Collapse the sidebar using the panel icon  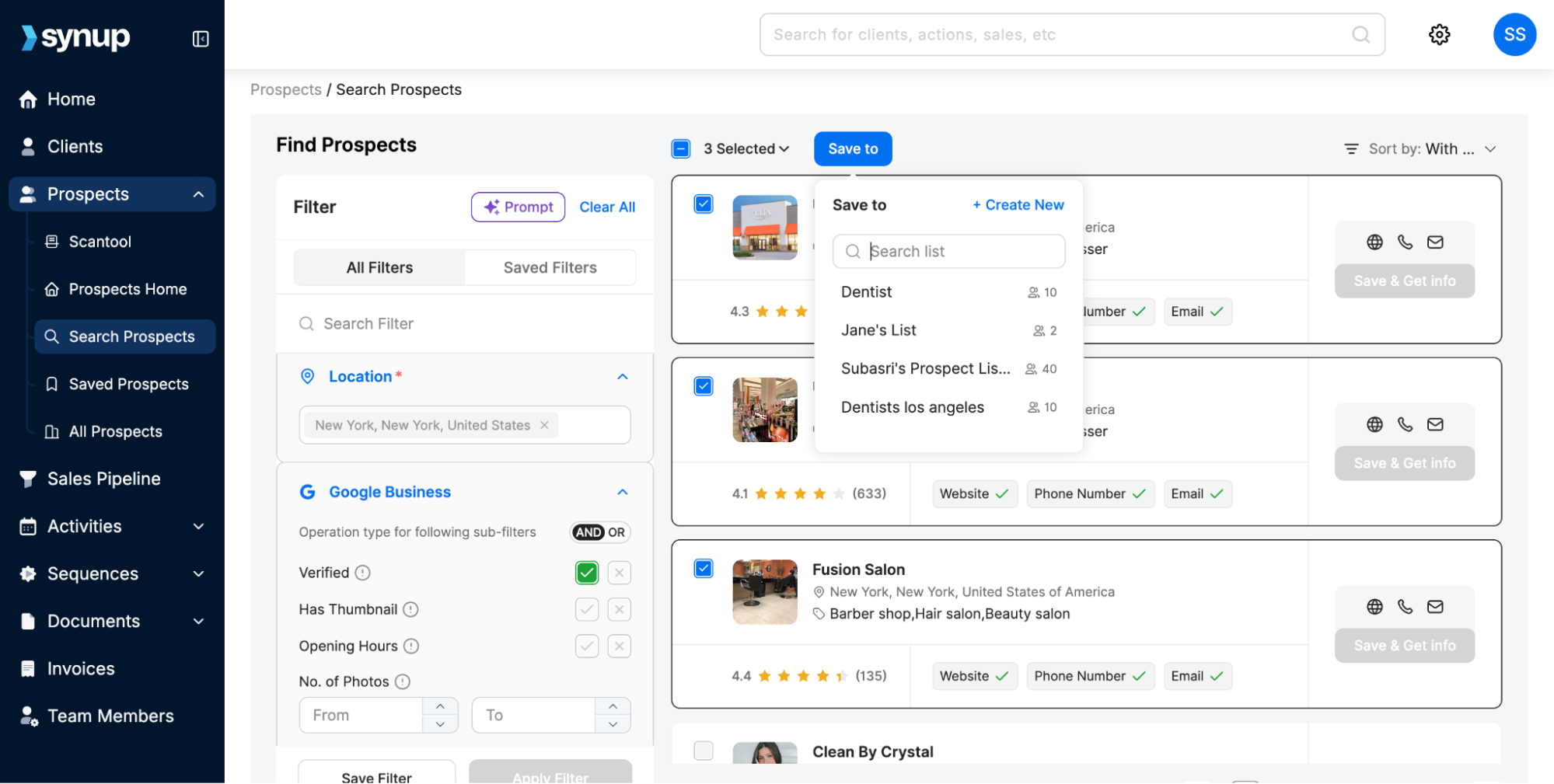(201, 38)
